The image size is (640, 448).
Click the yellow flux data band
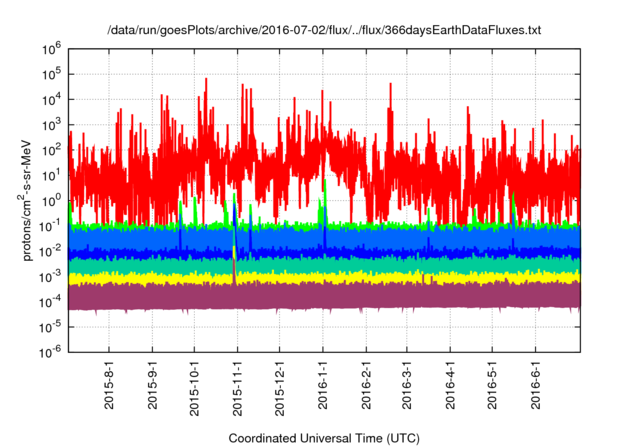click(324, 279)
